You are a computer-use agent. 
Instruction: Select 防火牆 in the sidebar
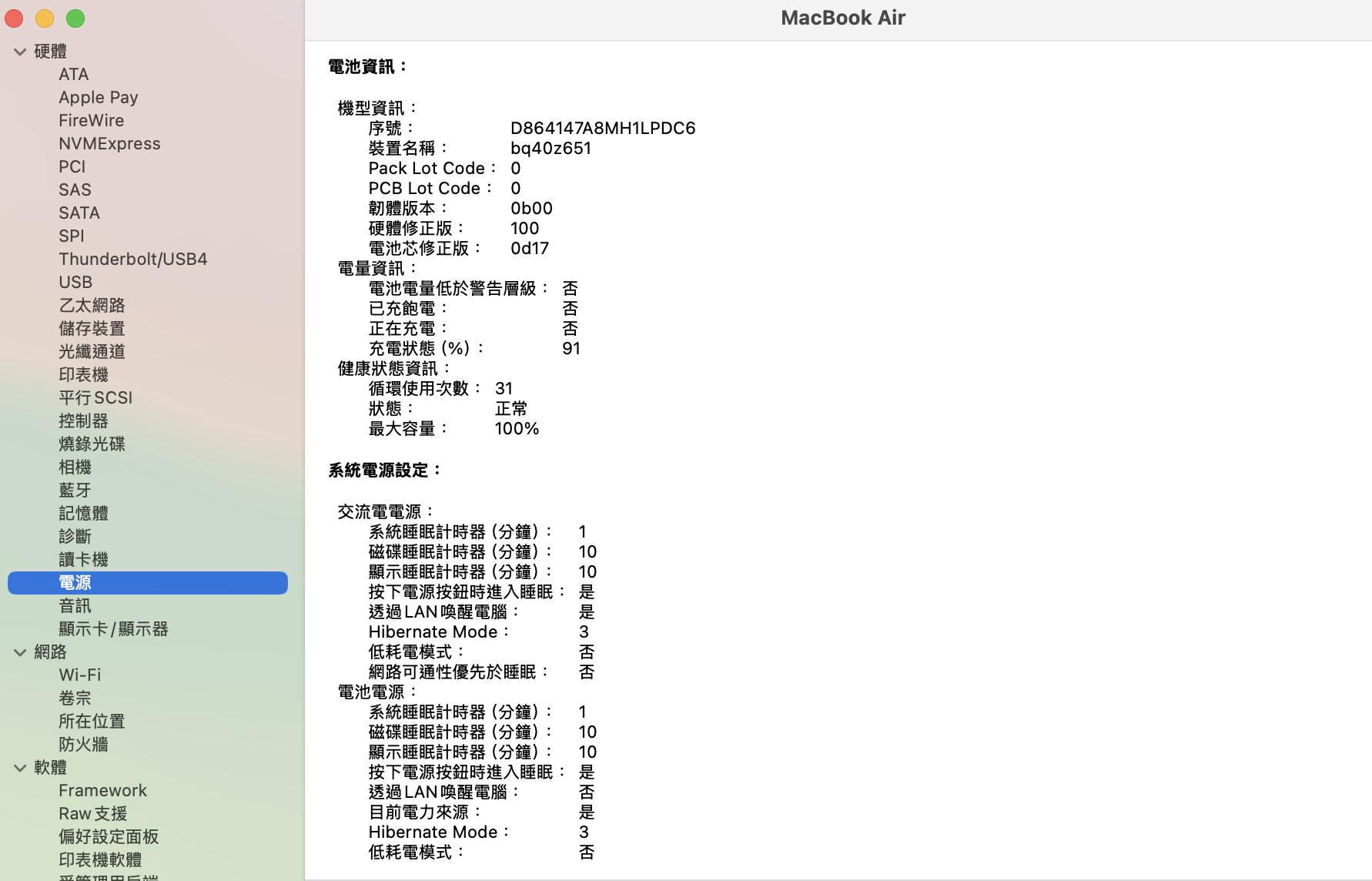[x=84, y=745]
